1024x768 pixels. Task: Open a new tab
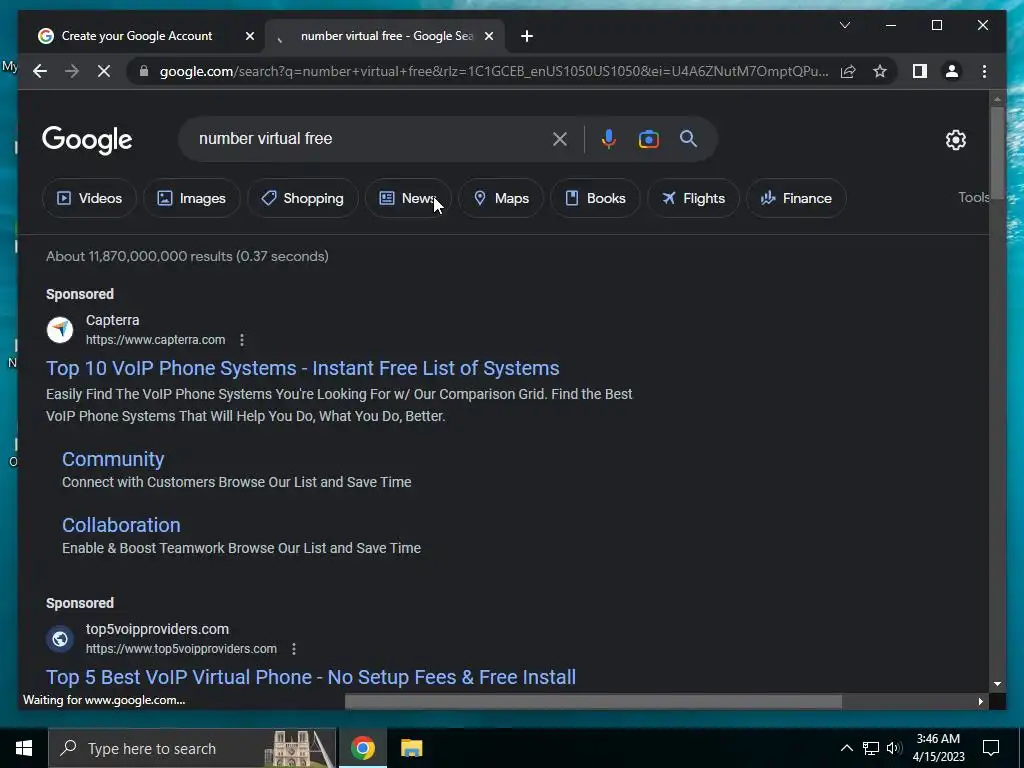527,36
